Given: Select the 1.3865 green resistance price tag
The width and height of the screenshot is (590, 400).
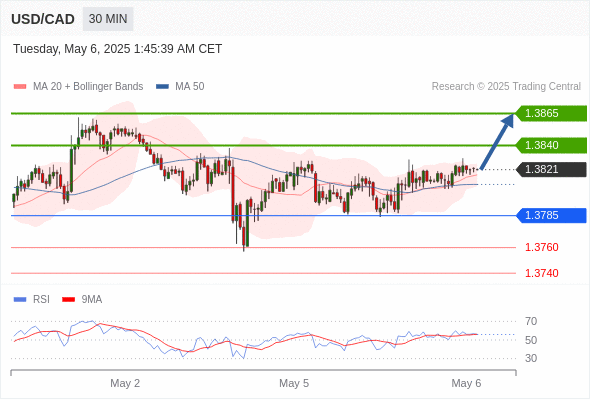Looking at the screenshot, I should (x=551, y=113).
